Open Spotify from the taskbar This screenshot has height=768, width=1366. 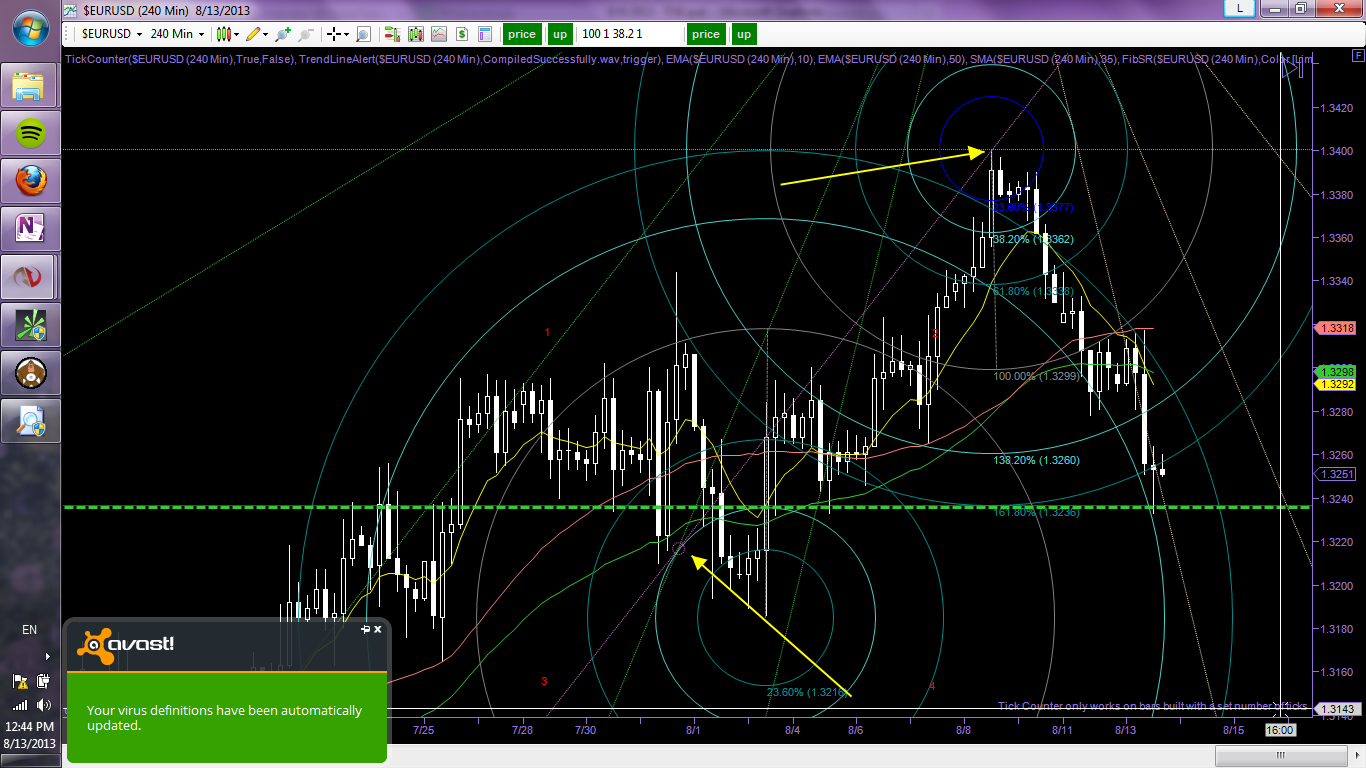point(30,133)
